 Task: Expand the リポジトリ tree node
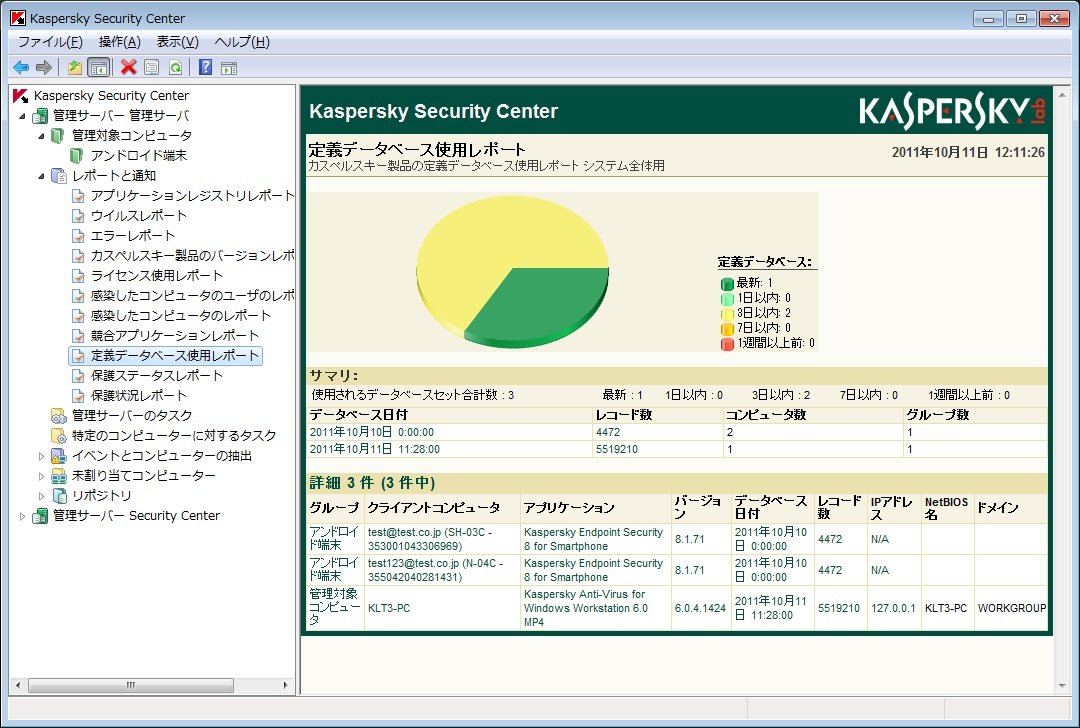pyautogui.click(x=41, y=496)
